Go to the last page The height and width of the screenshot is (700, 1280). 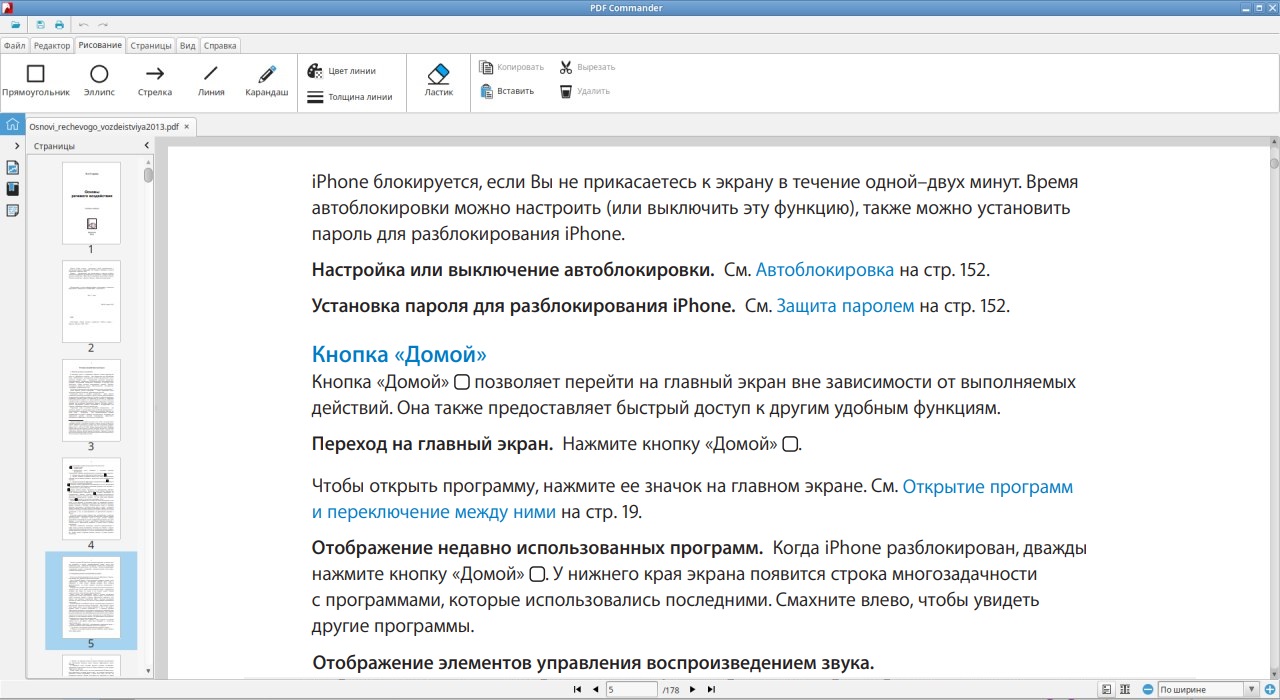pyautogui.click(x=711, y=690)
